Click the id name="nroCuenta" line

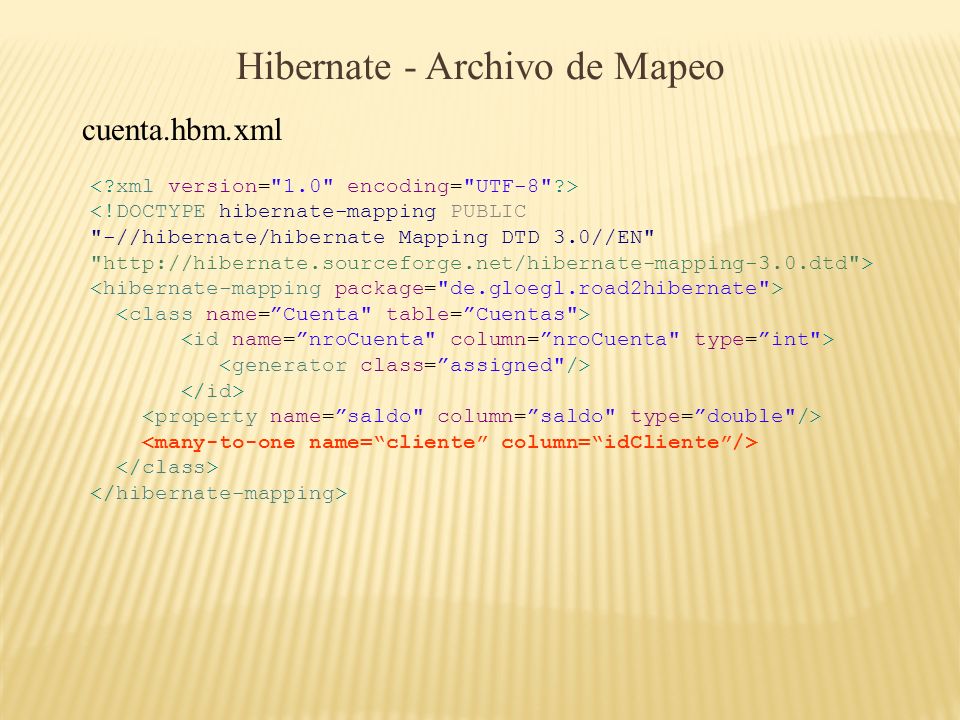pyautogui.click(x=508, y=340)
